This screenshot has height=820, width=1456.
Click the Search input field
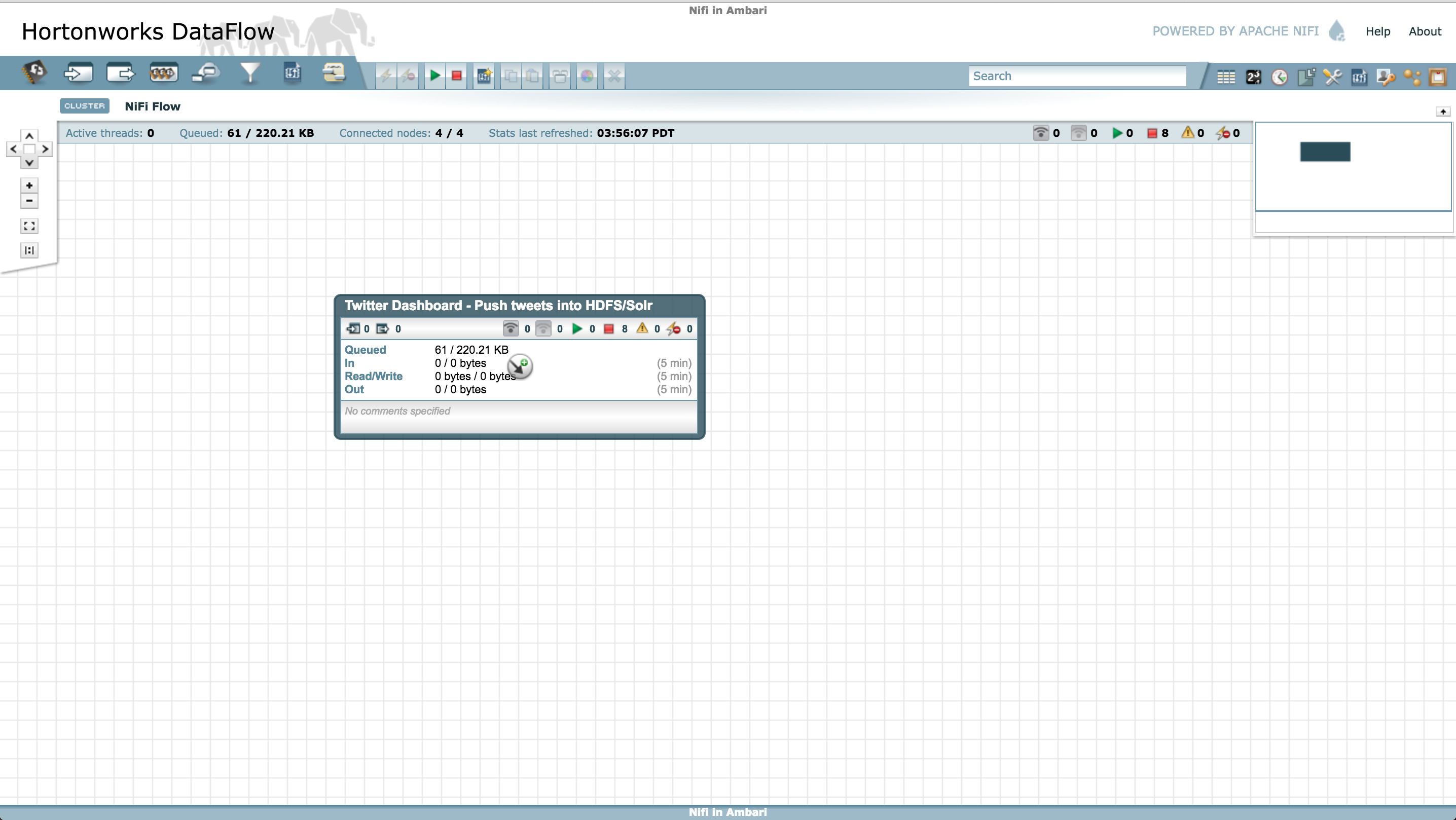click(x=1077, y=77)
